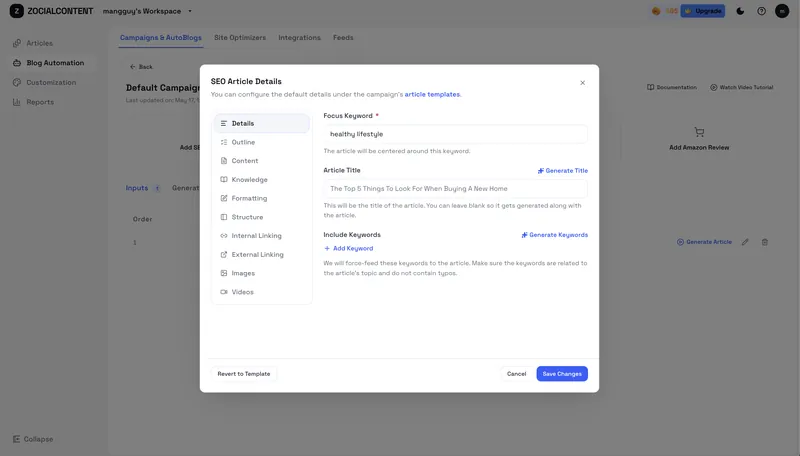Viewport: 800px width, 456px height.
Task: Open the Details section in the dialog sidebar
Action: click(261, 123)
